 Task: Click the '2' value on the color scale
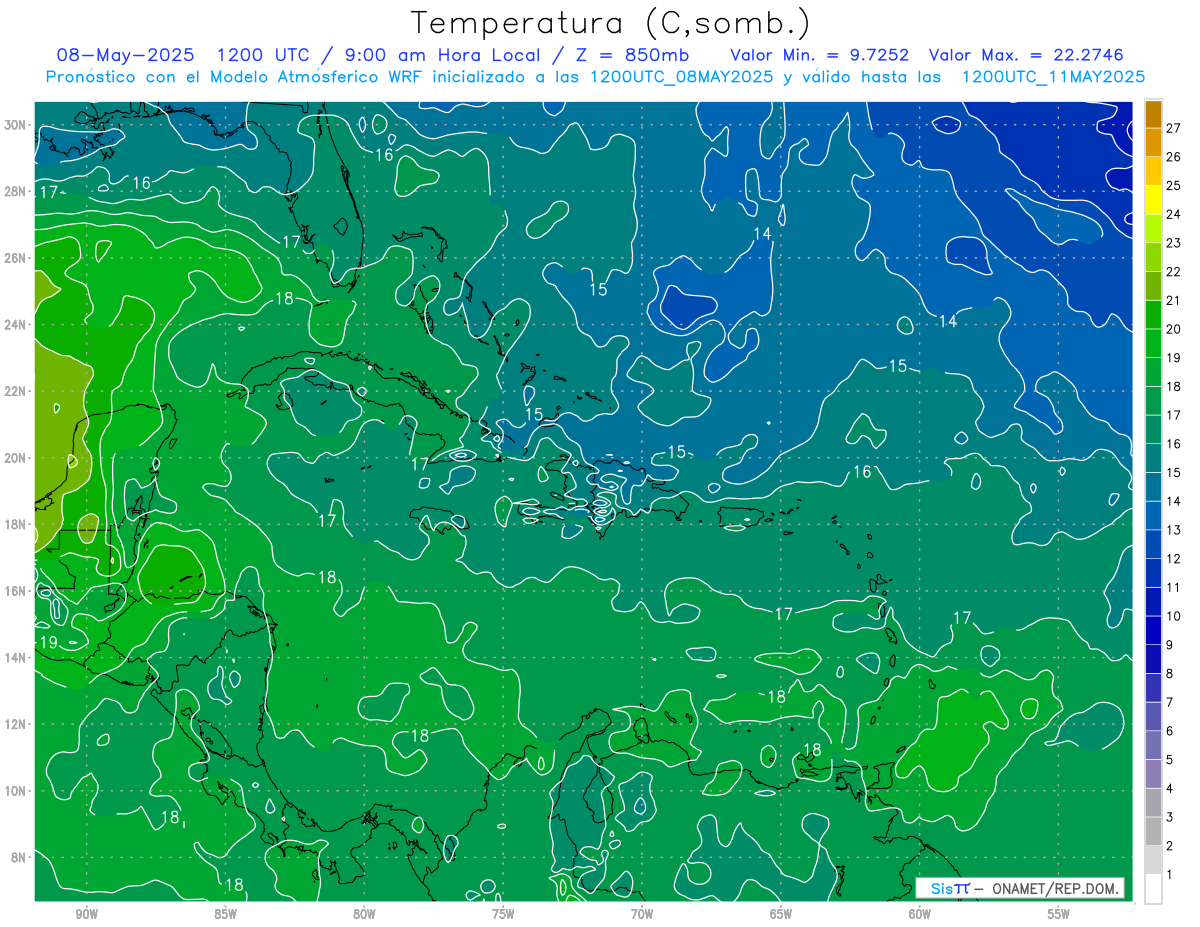(1170, 846)
